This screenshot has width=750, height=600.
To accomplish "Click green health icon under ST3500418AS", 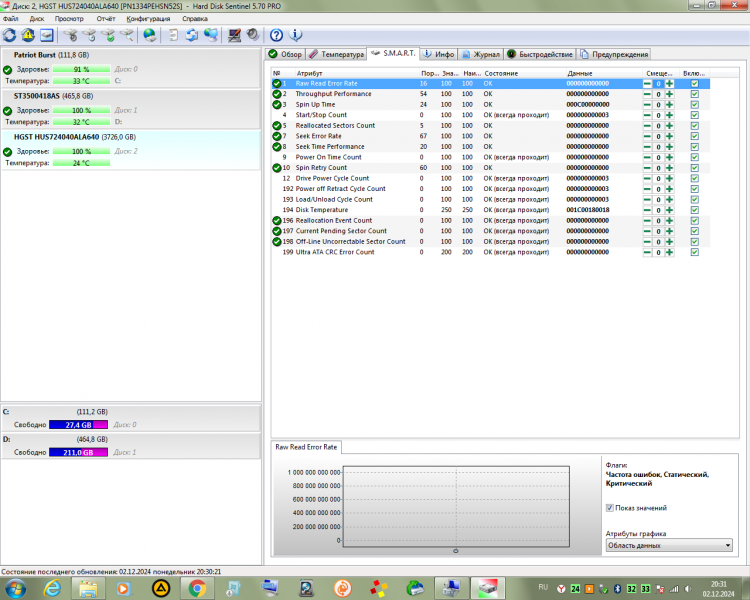I will pyautogui.click(x=7, y=111).
